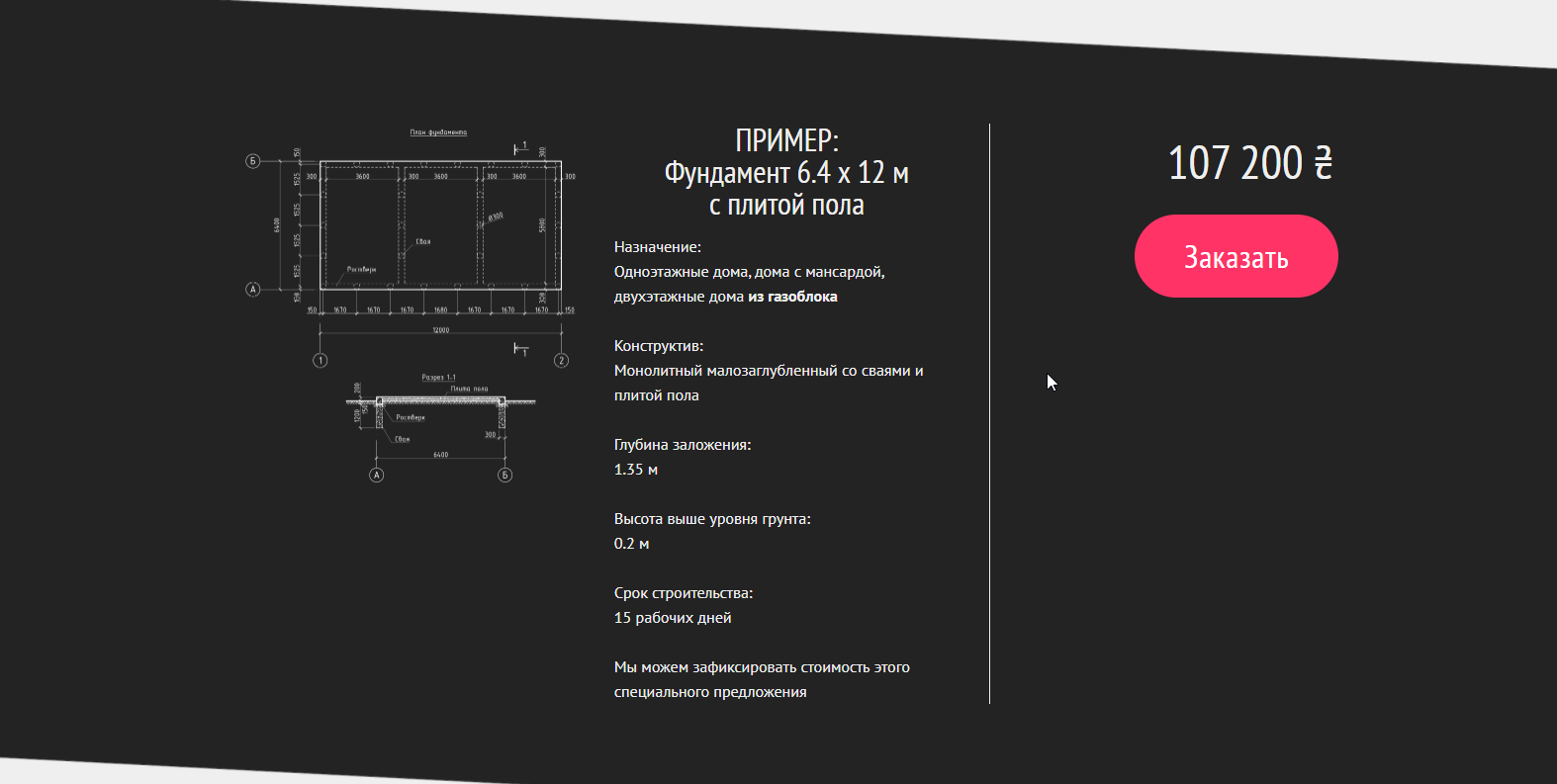This screenshot has width=1557, height=784.
Task: Click the 15 рабочих дней text
Action: (x=673, y=618)
